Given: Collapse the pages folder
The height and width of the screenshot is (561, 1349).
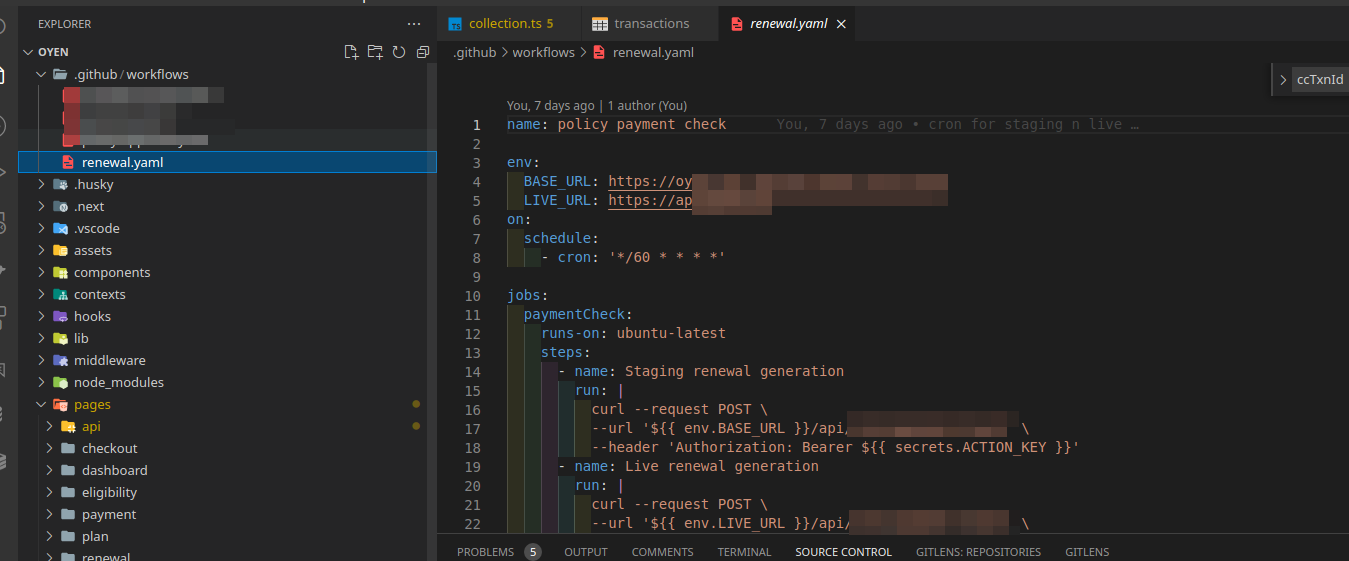Looking at the screenshot, I should 41,404.
